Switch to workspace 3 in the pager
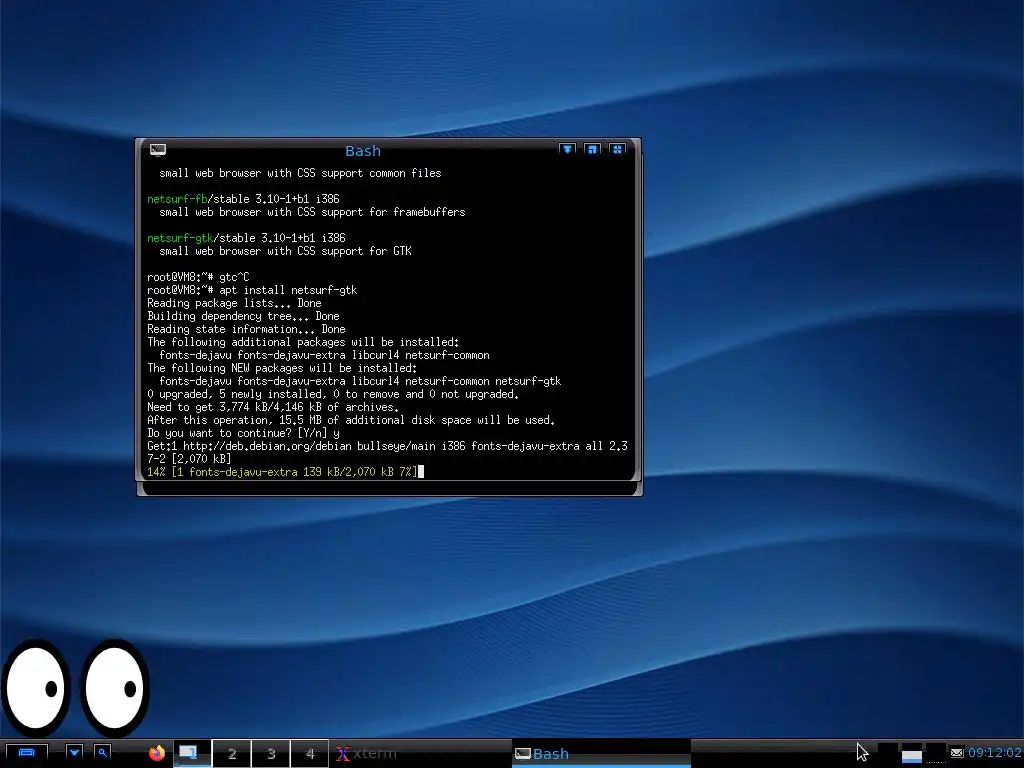 pos(271,753)
